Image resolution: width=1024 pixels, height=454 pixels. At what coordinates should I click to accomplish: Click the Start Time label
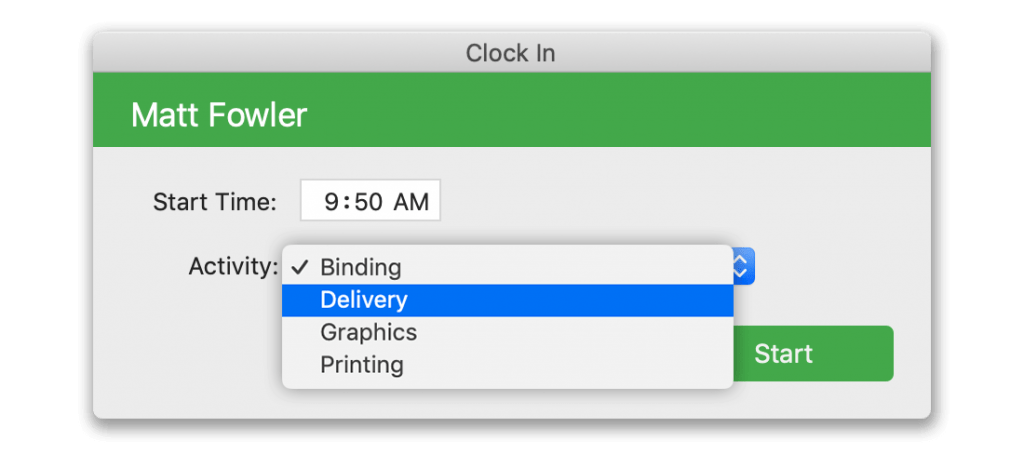[215, 202]
